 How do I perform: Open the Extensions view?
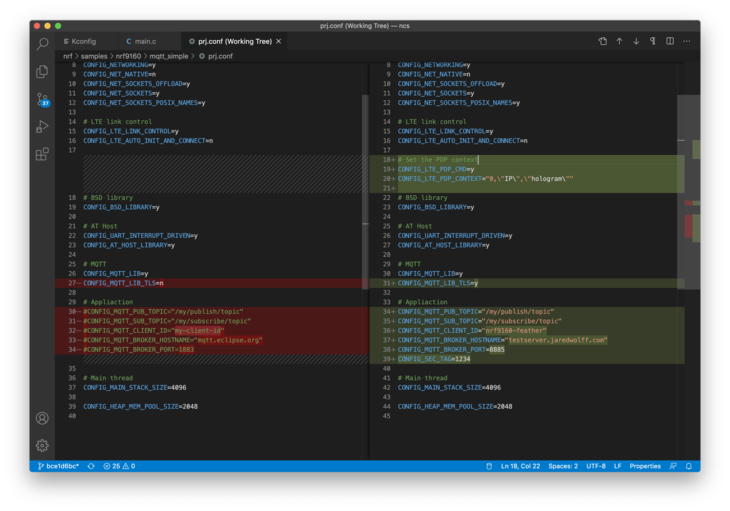42,154
